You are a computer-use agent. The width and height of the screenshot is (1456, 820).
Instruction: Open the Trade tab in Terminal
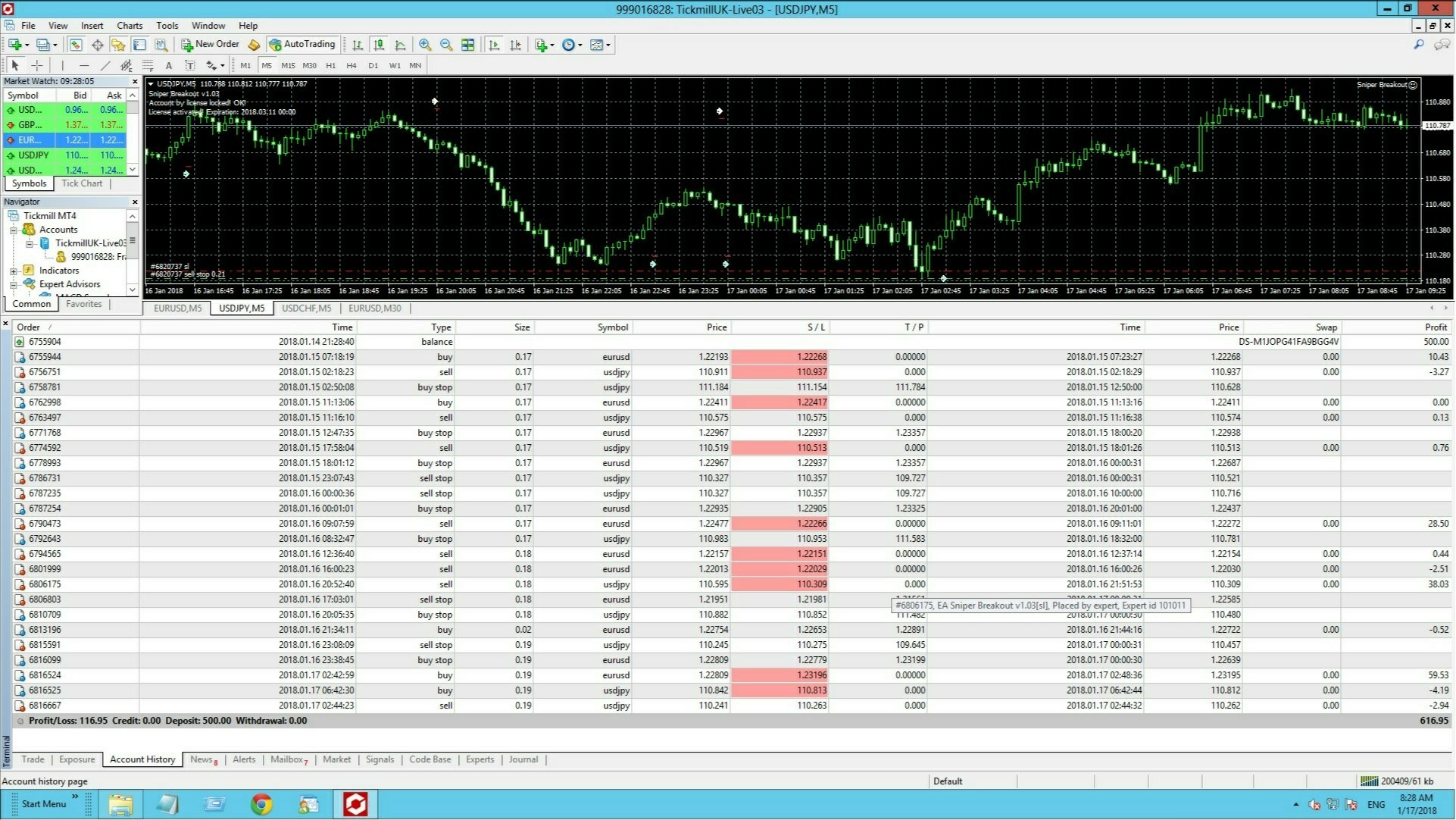[x=33, y=759]
